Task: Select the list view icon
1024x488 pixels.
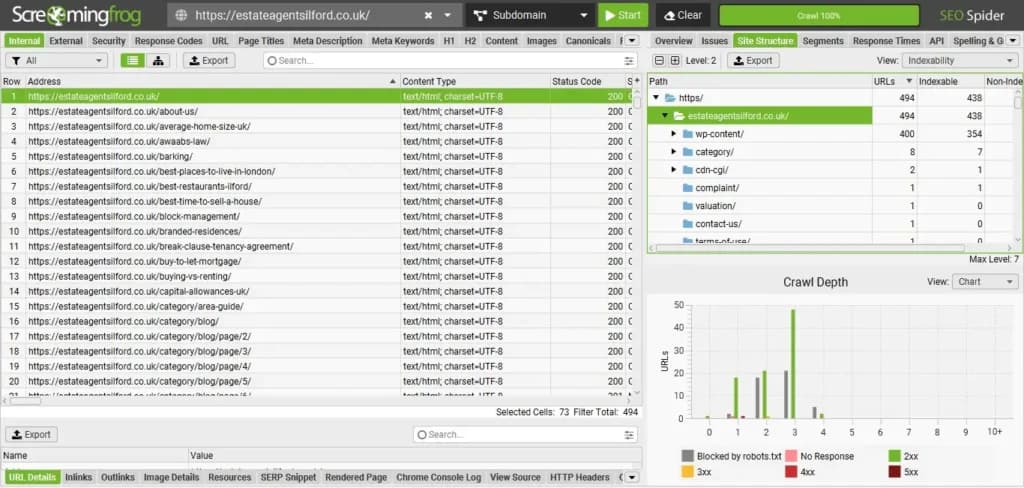Action: [x=133, y=61]
